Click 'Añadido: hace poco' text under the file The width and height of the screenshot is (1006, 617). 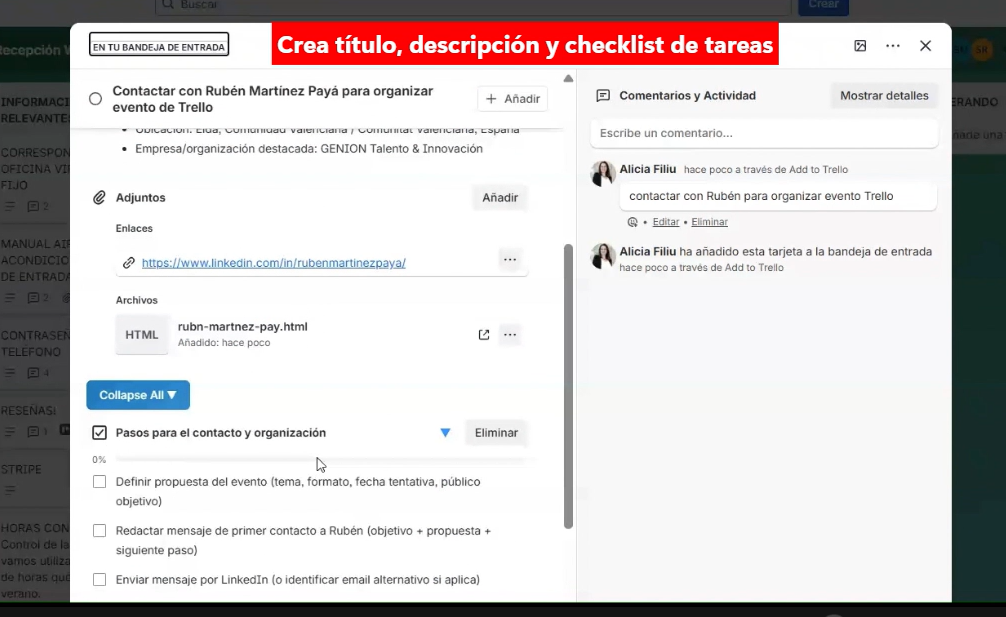click(224, 342)
